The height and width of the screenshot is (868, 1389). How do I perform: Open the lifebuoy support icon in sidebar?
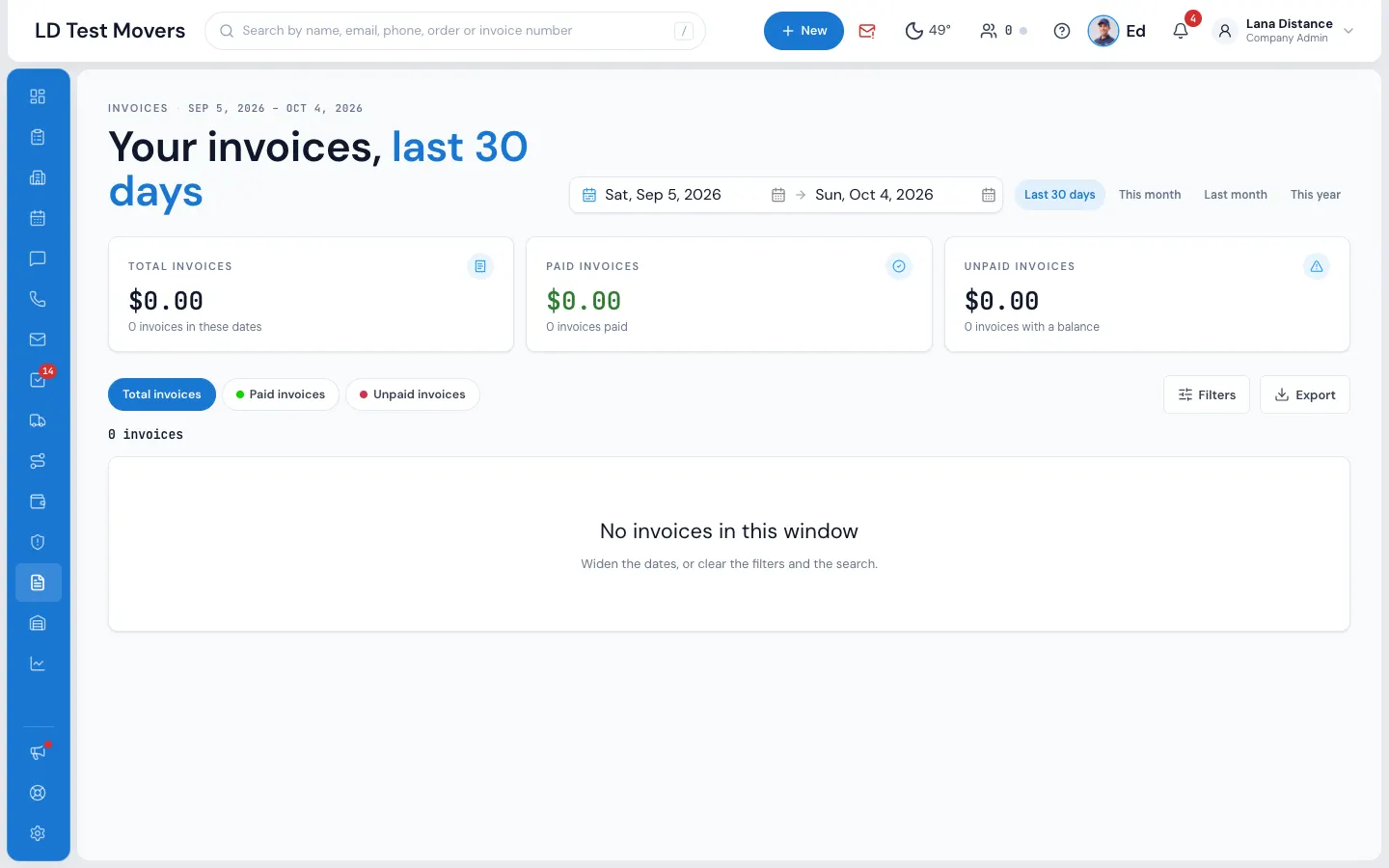38,793
